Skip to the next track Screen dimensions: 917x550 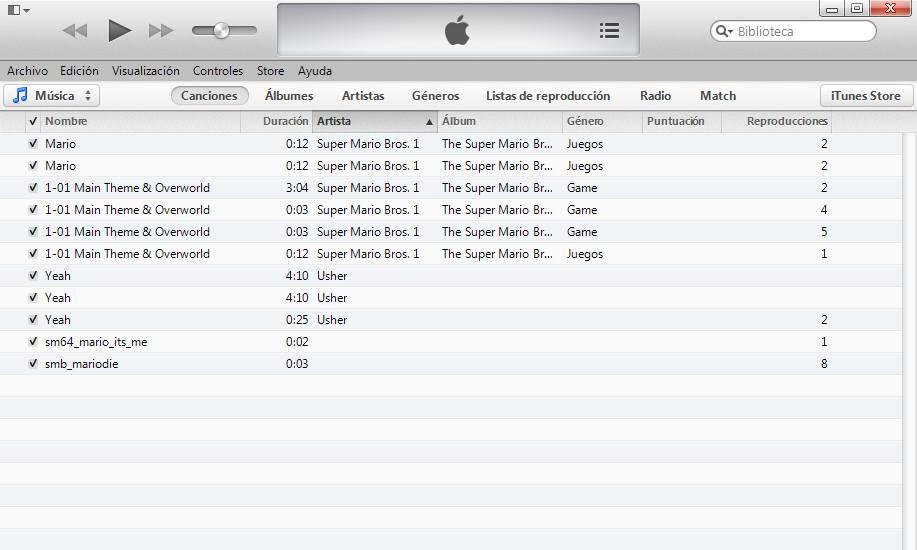(161, 30)
